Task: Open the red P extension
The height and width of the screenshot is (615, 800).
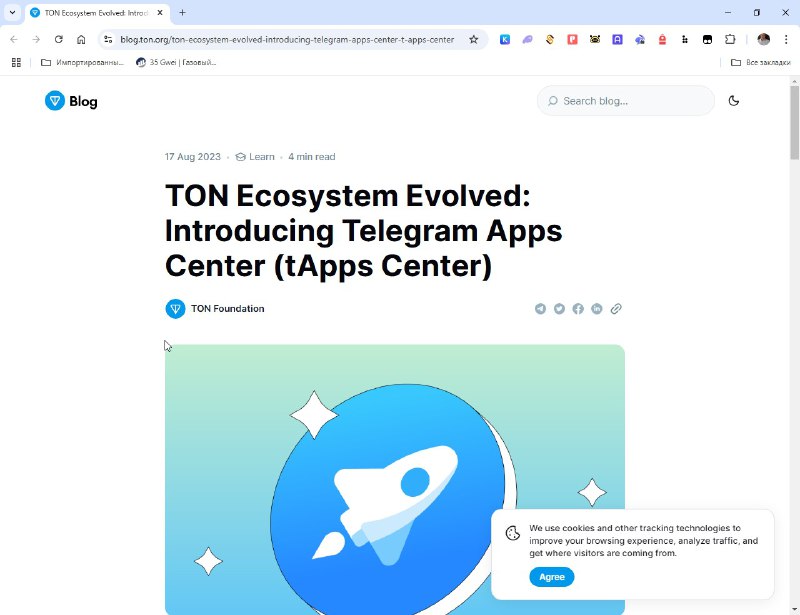Action: tap(572, 39)
